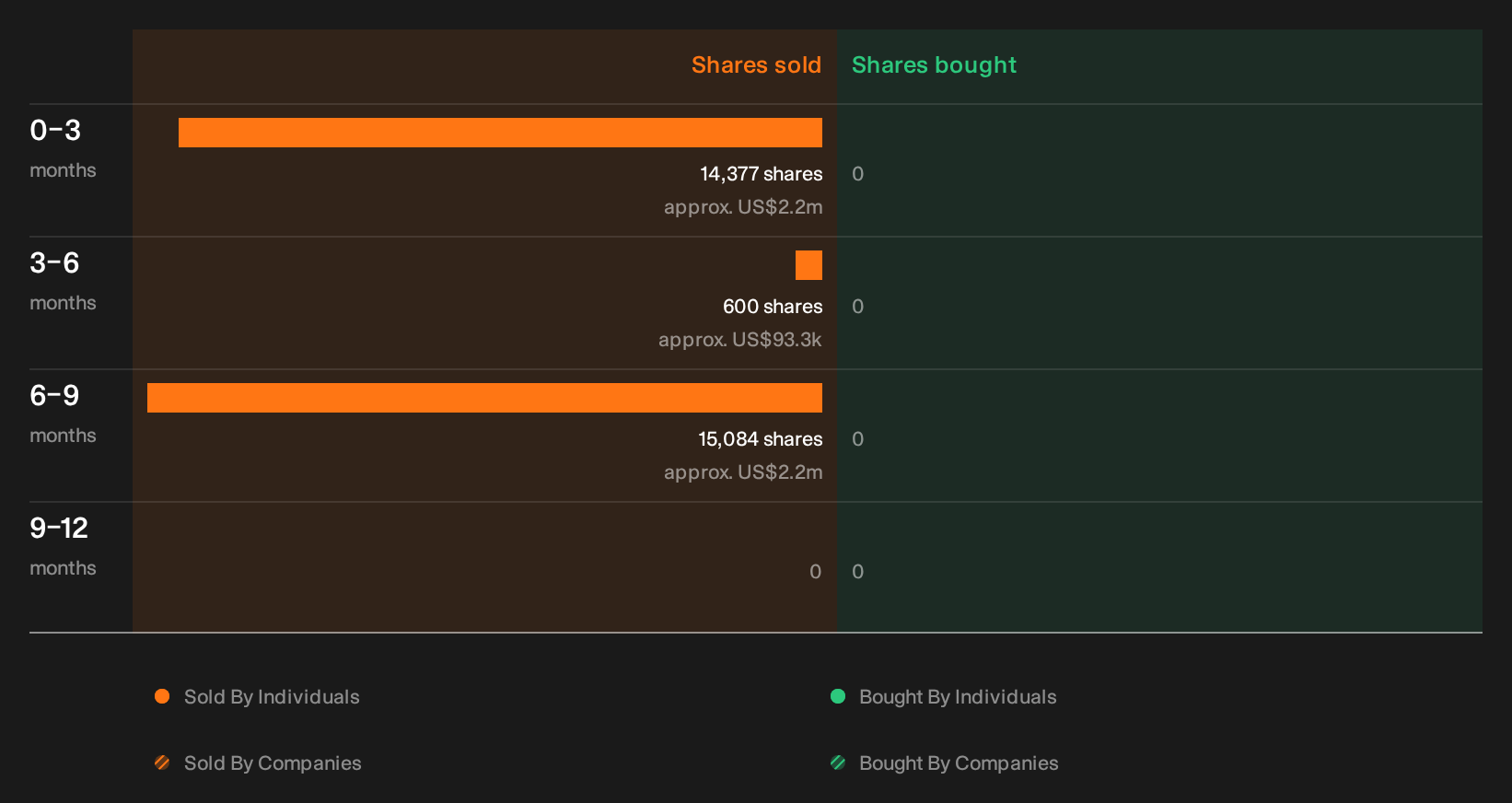Screen dimensions: 1512x803
Task: Click the Shares bought column header
Action: pyautogui.click(x=934, y=65)
